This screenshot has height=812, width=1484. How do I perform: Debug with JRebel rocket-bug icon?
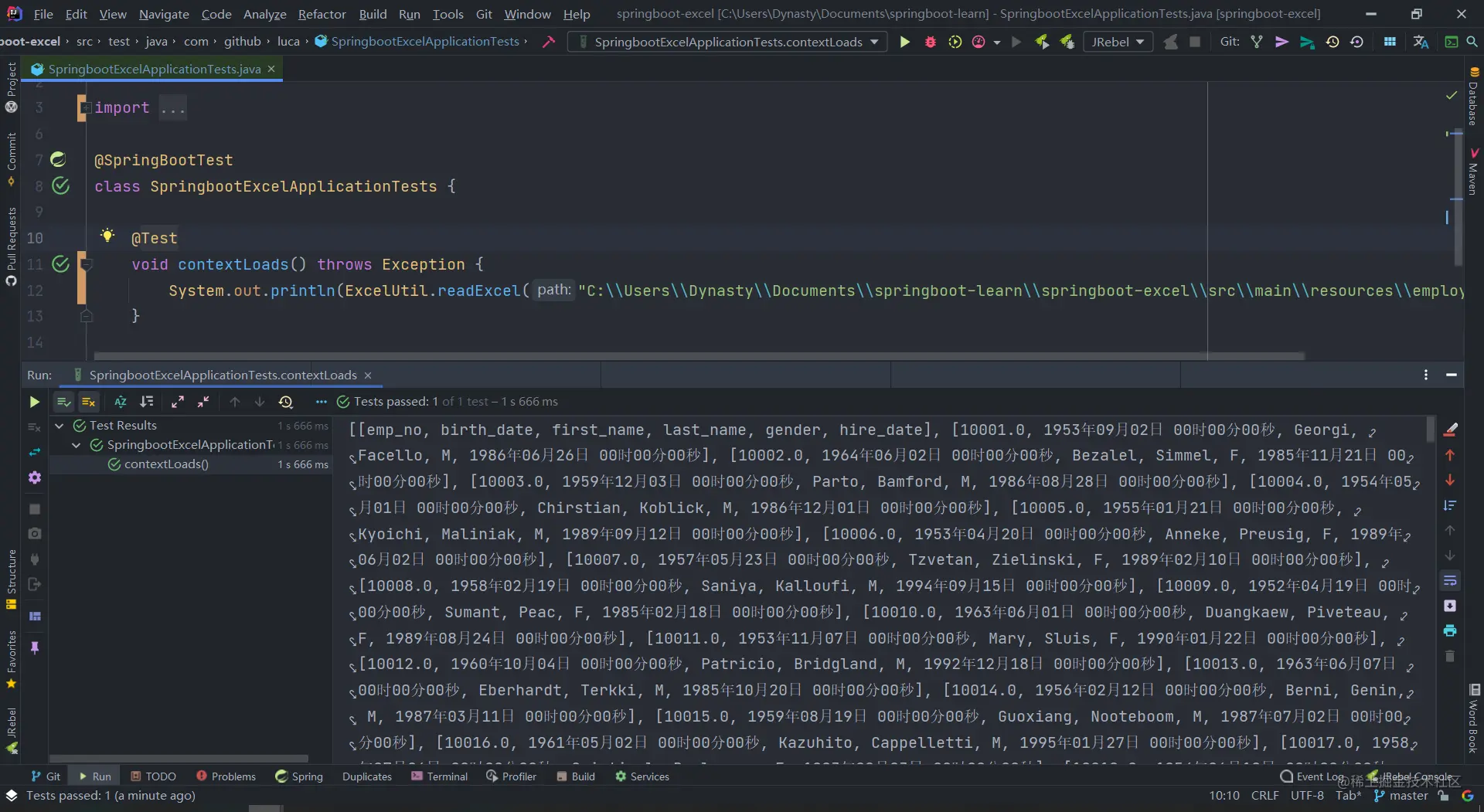click(x=1067, y=42)
